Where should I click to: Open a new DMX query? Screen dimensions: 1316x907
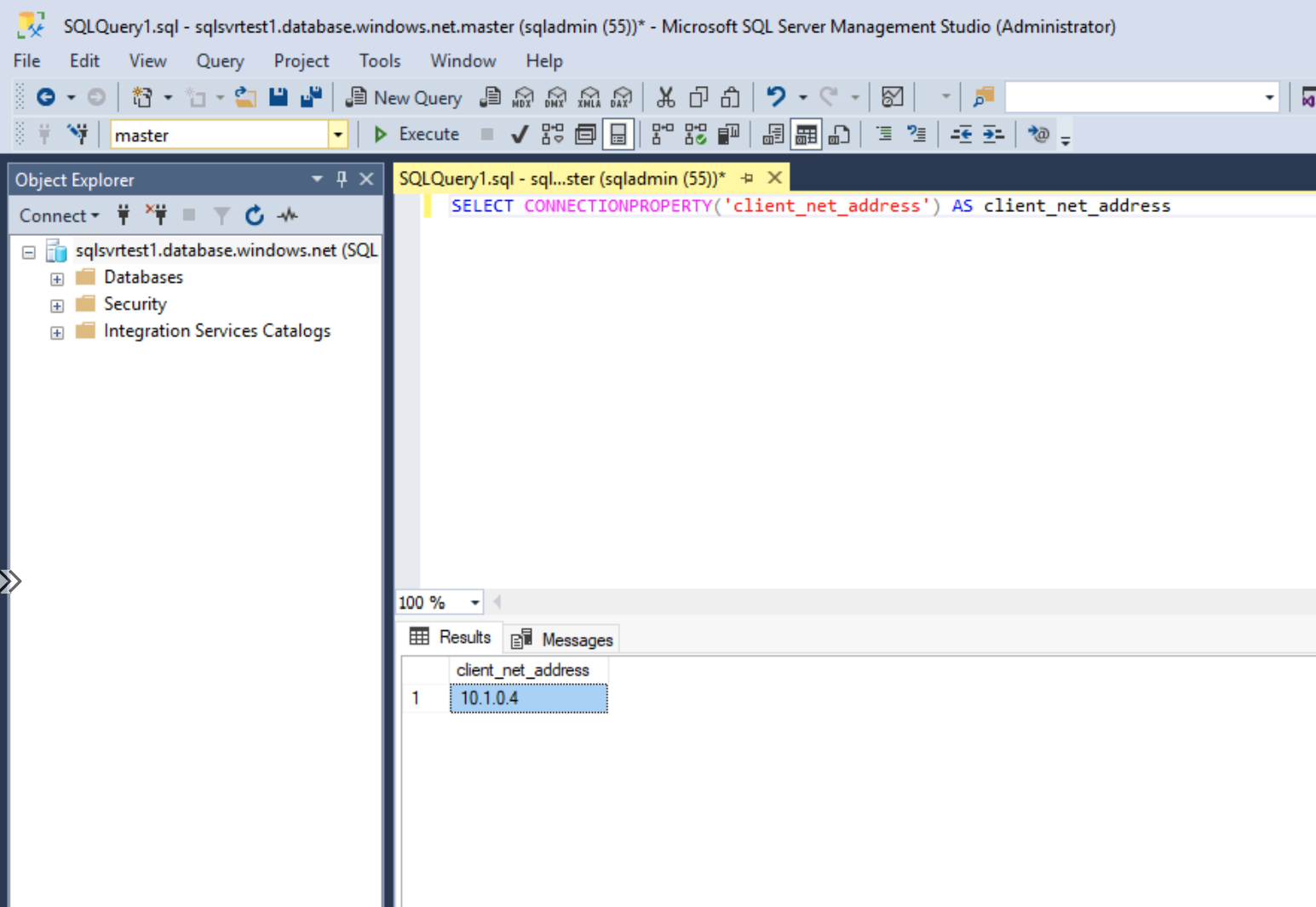coord(556,97)
